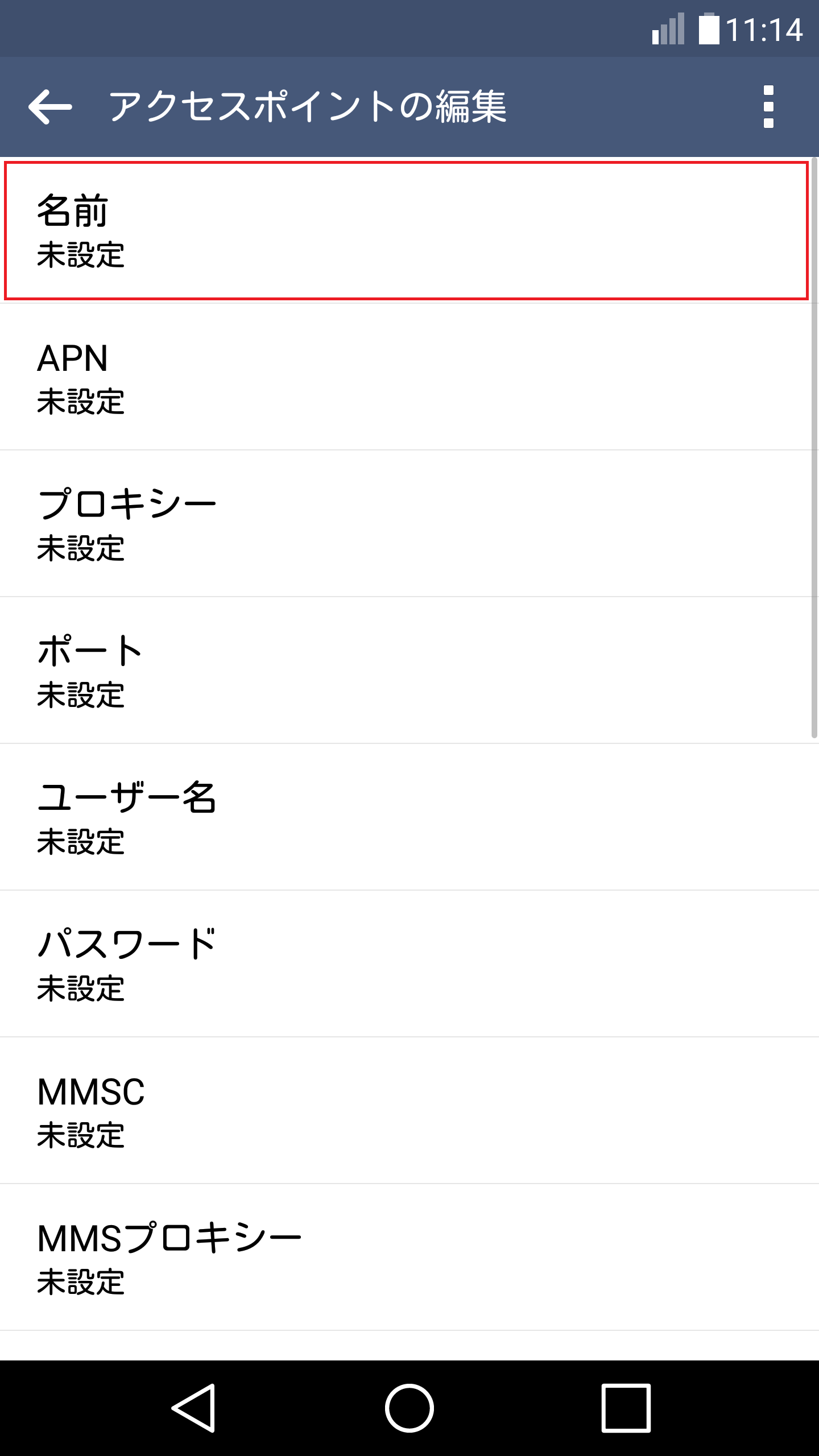Open the three-dot overflow menu
This screenshot has width=819, height=1456.
click(x=768, y=107)
